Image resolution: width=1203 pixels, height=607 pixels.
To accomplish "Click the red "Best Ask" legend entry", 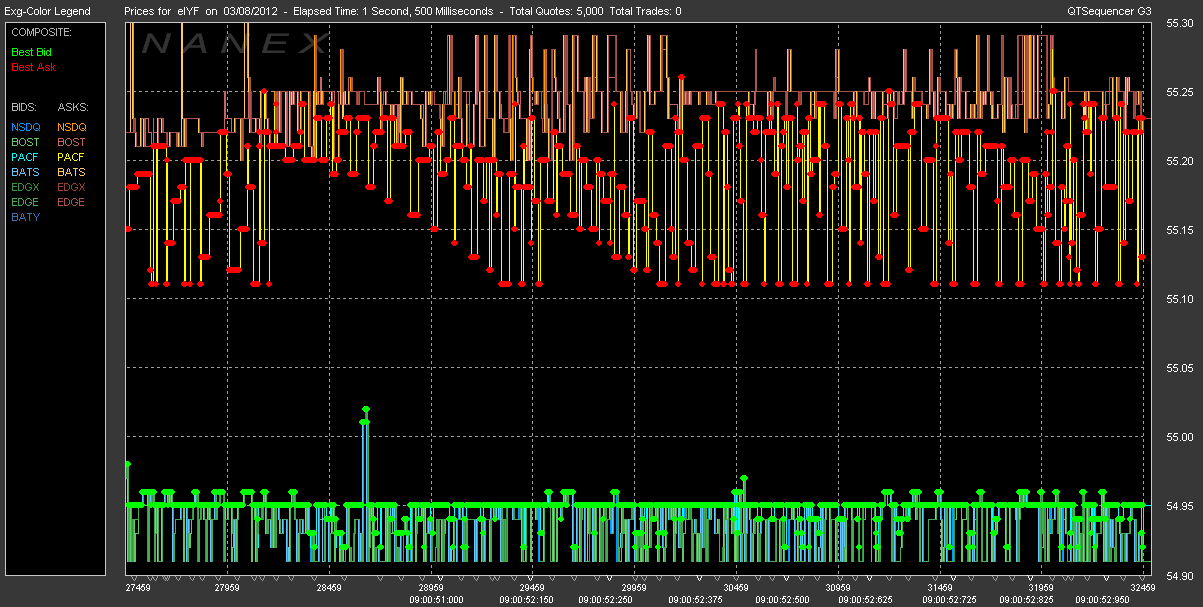I will click(x=33, y=67).
